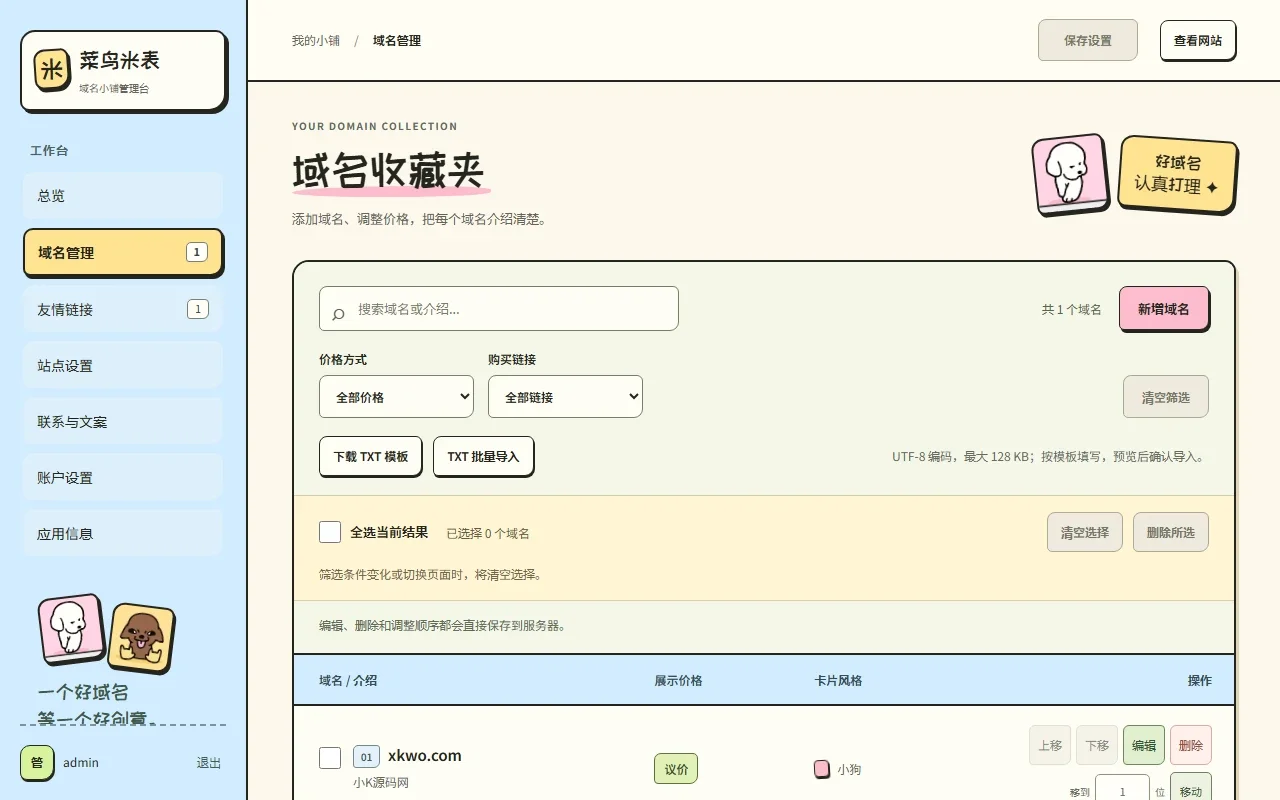The image size is (1280, 800).
Task: Click 上移 for xkwo.com
Action: tap(1050, 745)
